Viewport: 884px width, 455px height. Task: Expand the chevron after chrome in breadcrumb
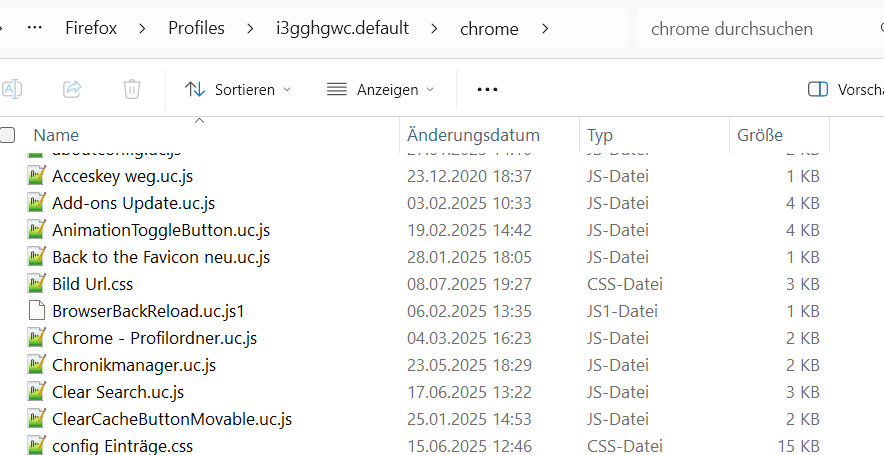click(x=545, y=28)
